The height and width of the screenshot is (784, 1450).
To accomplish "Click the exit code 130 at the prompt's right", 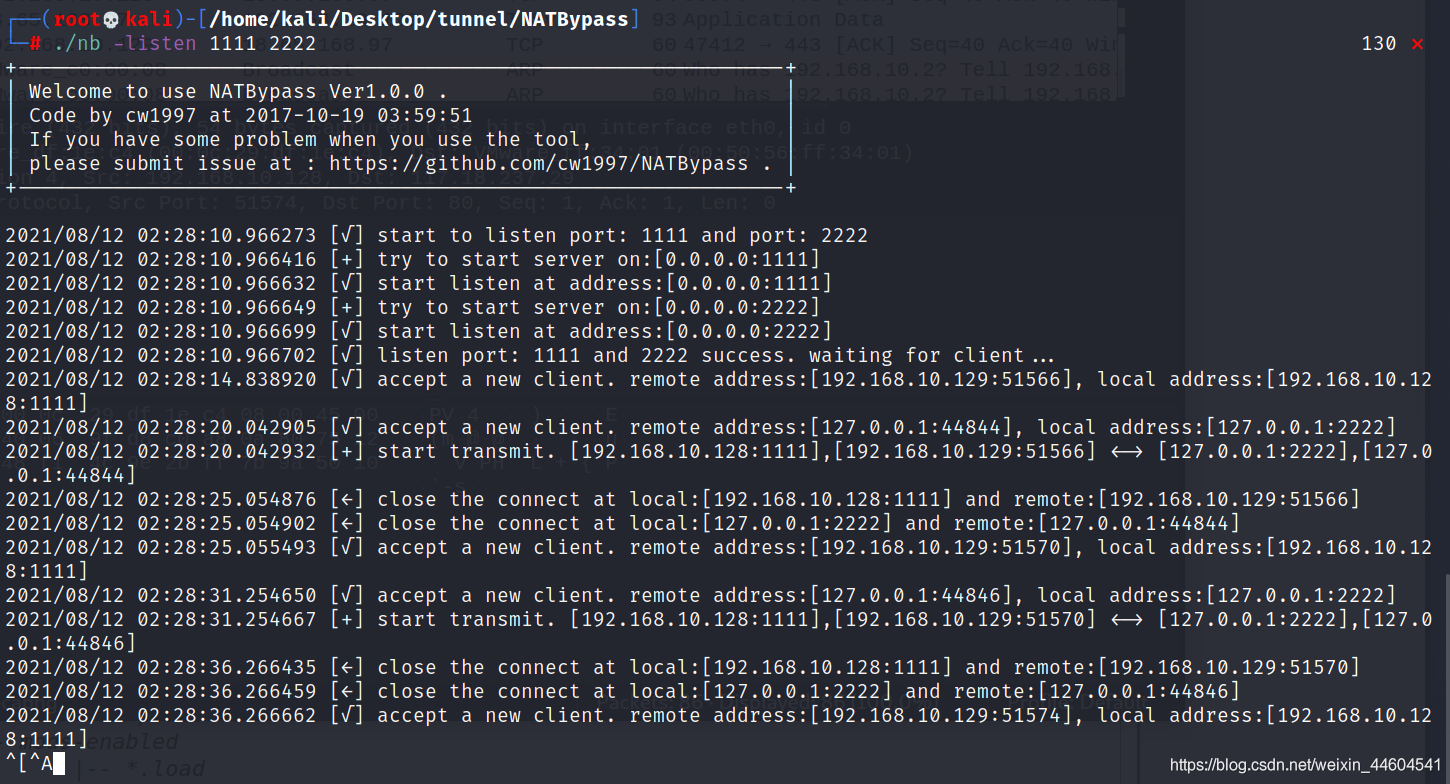I will (x=1379, y=44).
